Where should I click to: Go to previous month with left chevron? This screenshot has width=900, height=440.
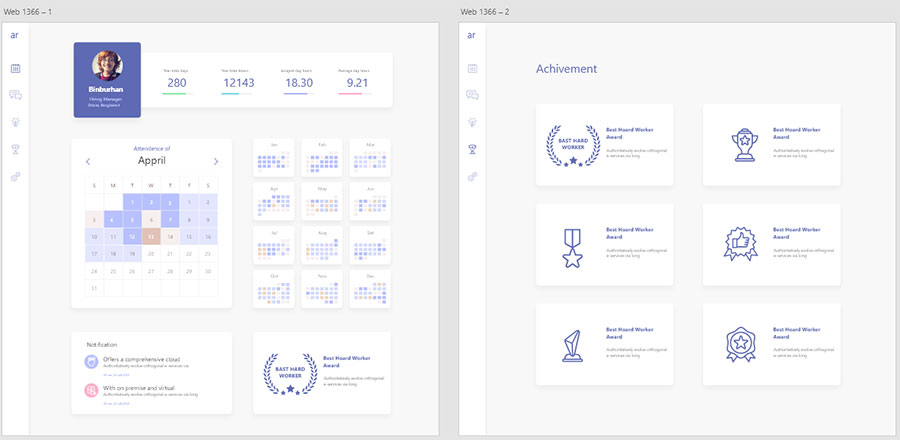click(x=88, y=162)
